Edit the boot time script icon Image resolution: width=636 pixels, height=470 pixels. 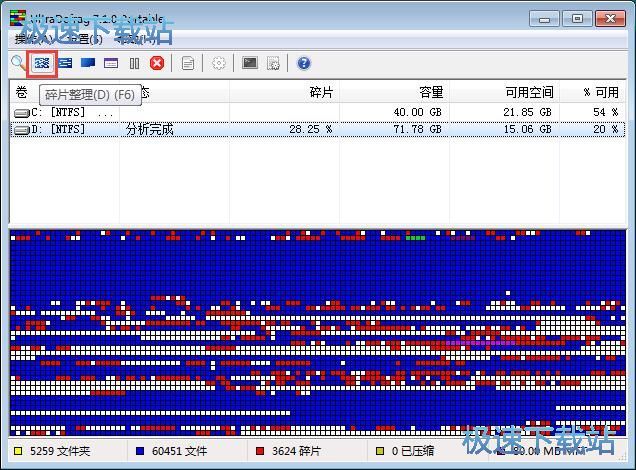pos(273,63)
